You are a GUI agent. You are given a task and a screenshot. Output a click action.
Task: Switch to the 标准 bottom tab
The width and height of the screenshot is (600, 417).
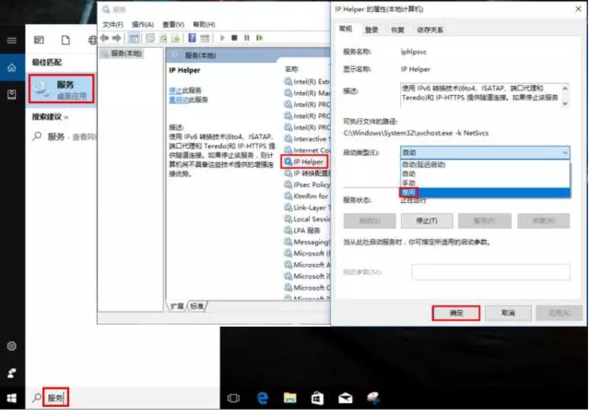click(x=197, y=307)
